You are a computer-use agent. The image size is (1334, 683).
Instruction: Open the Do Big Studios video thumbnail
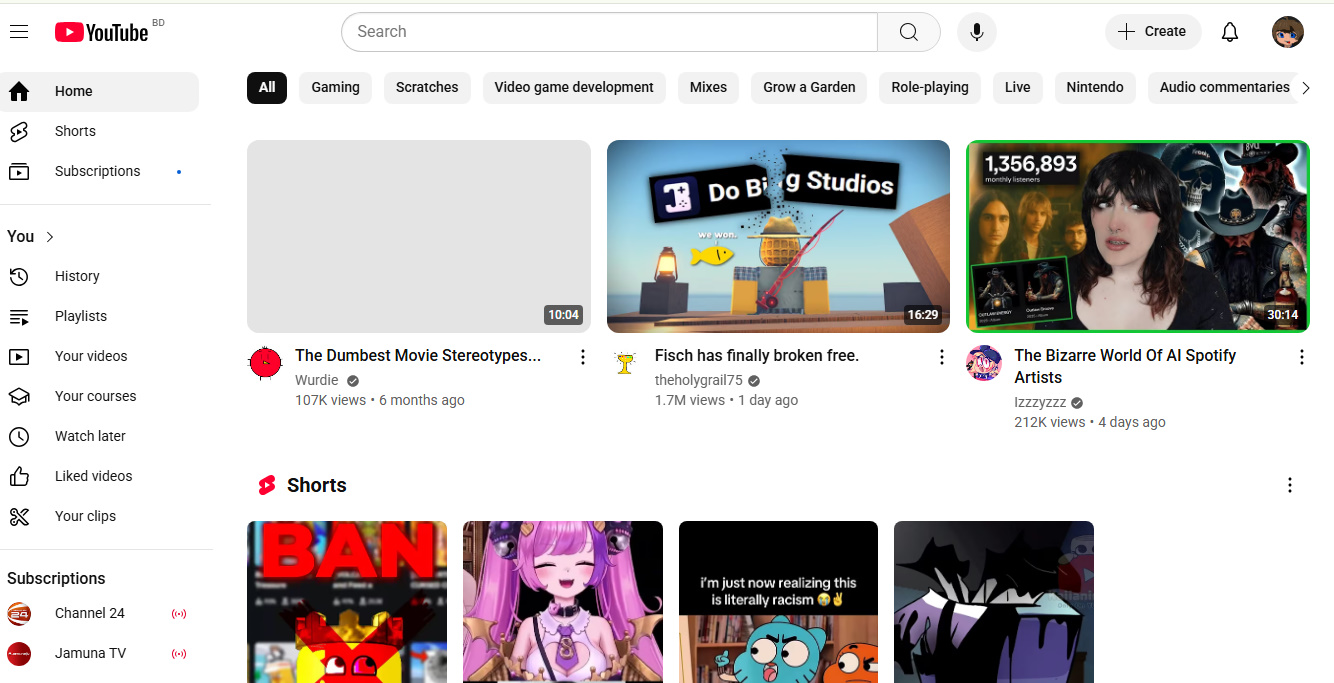tap(778, 236)
